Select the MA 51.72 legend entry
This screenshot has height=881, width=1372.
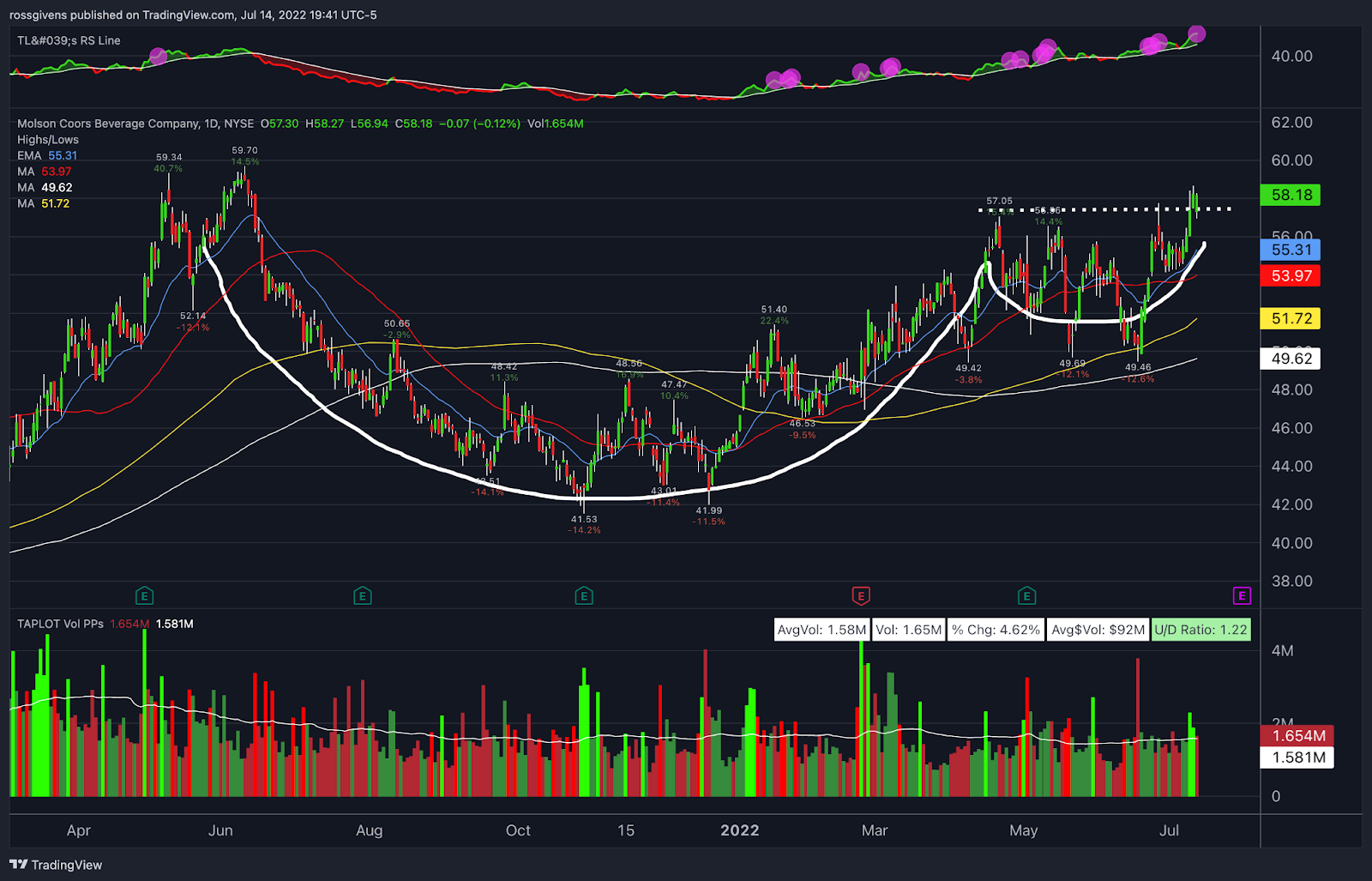tap(44, 203)
